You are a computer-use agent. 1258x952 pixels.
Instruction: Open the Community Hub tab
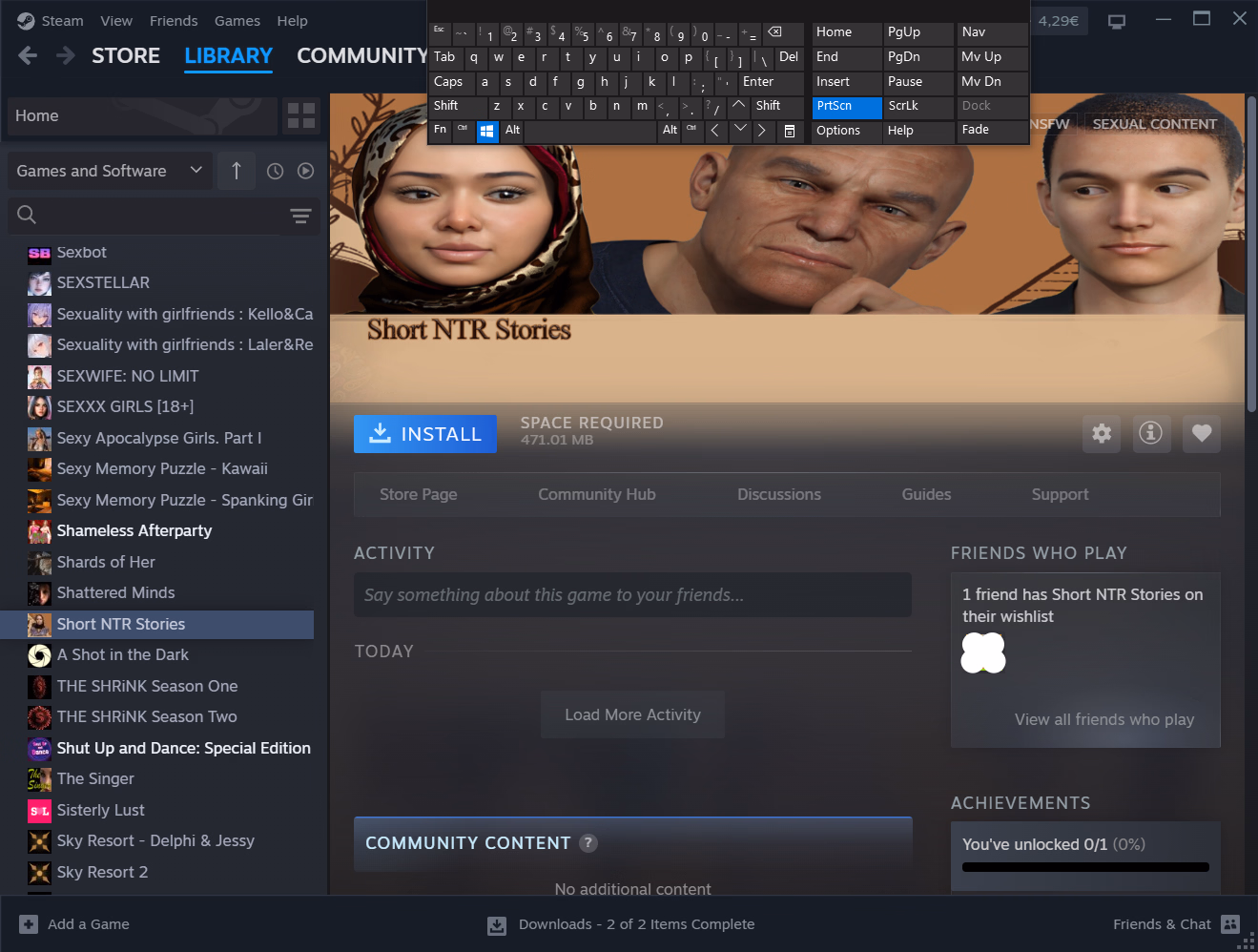(597, 494)
